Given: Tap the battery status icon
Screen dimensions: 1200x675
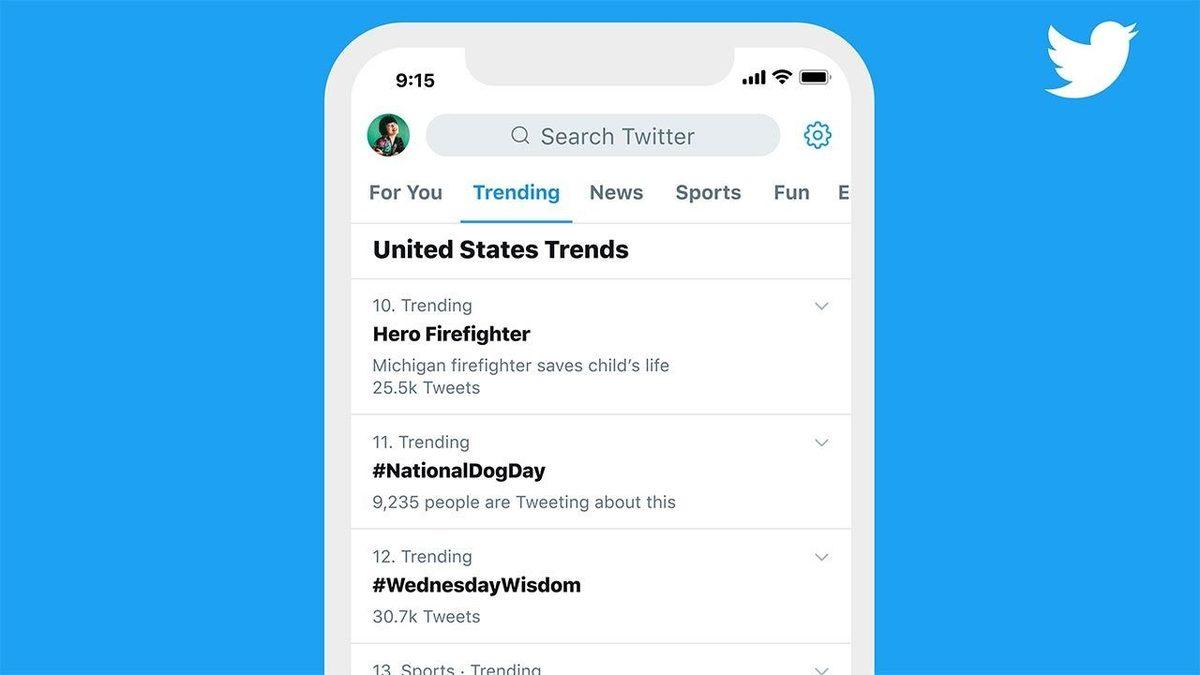Looking at the screenshot, I should (815, 77).
